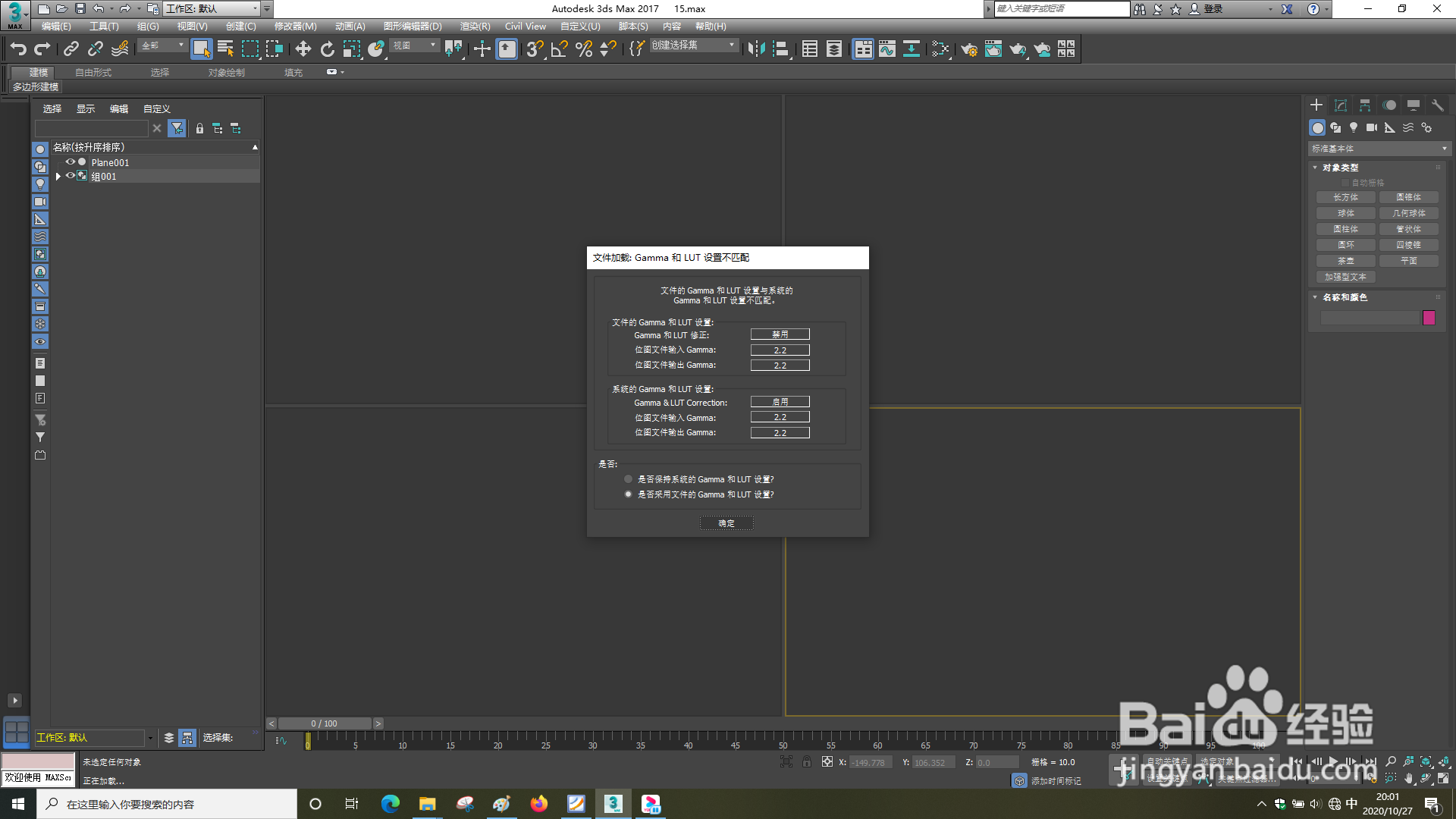Toggle visibility eye of Plane001
Screen dimensions: 1456x819
click(x=70, y=162)
